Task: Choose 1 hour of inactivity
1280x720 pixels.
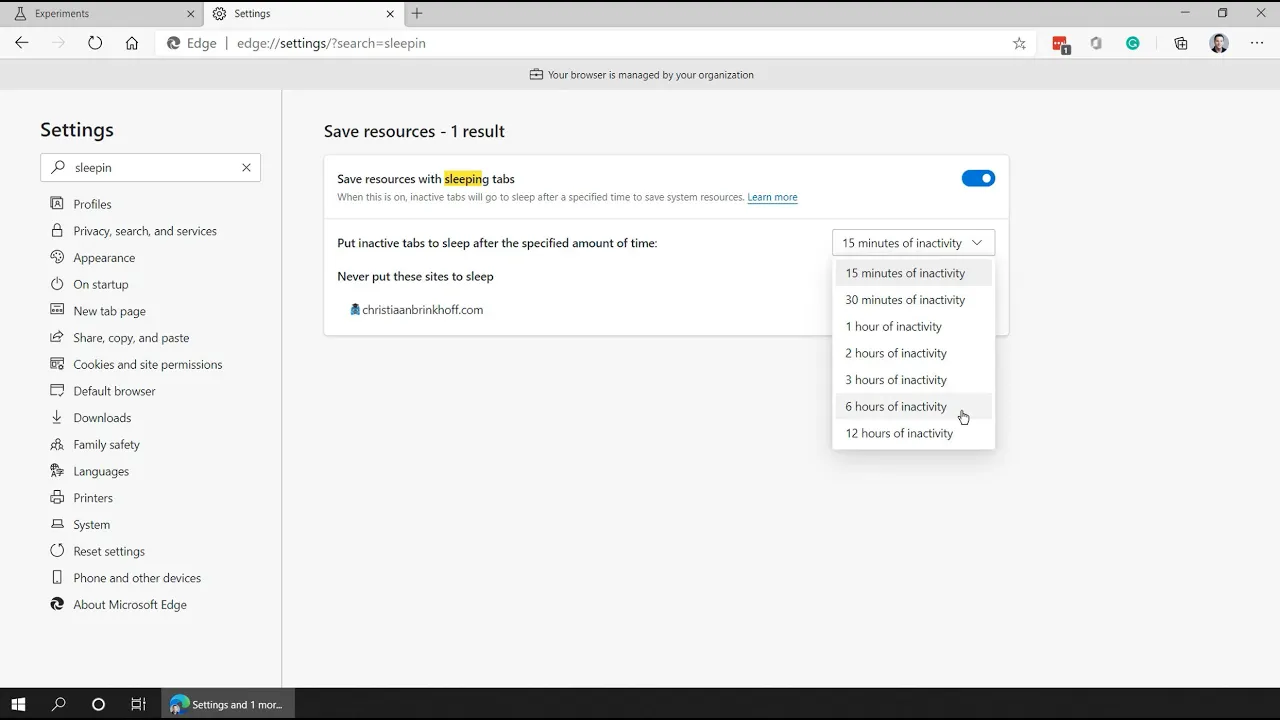Action: (x=913, y=326)
